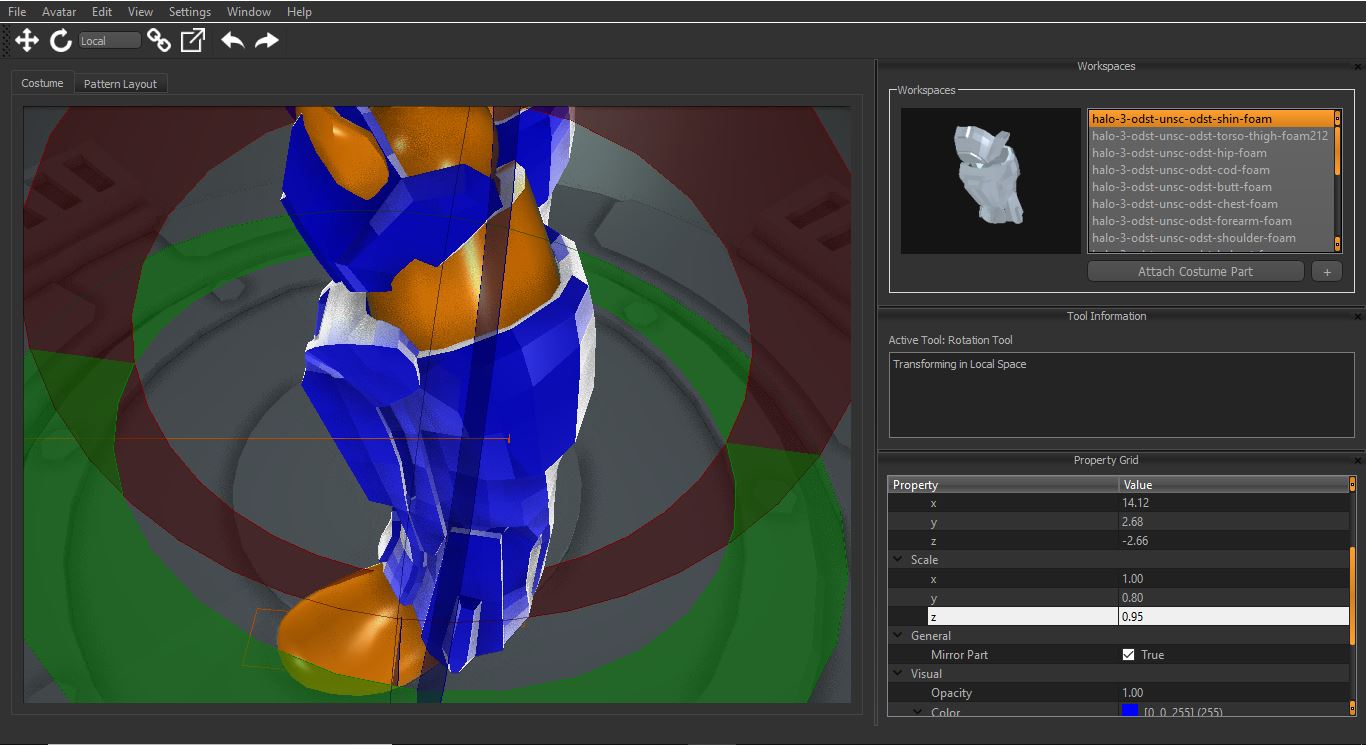Click the Redo arrow icon

point(266,40)
